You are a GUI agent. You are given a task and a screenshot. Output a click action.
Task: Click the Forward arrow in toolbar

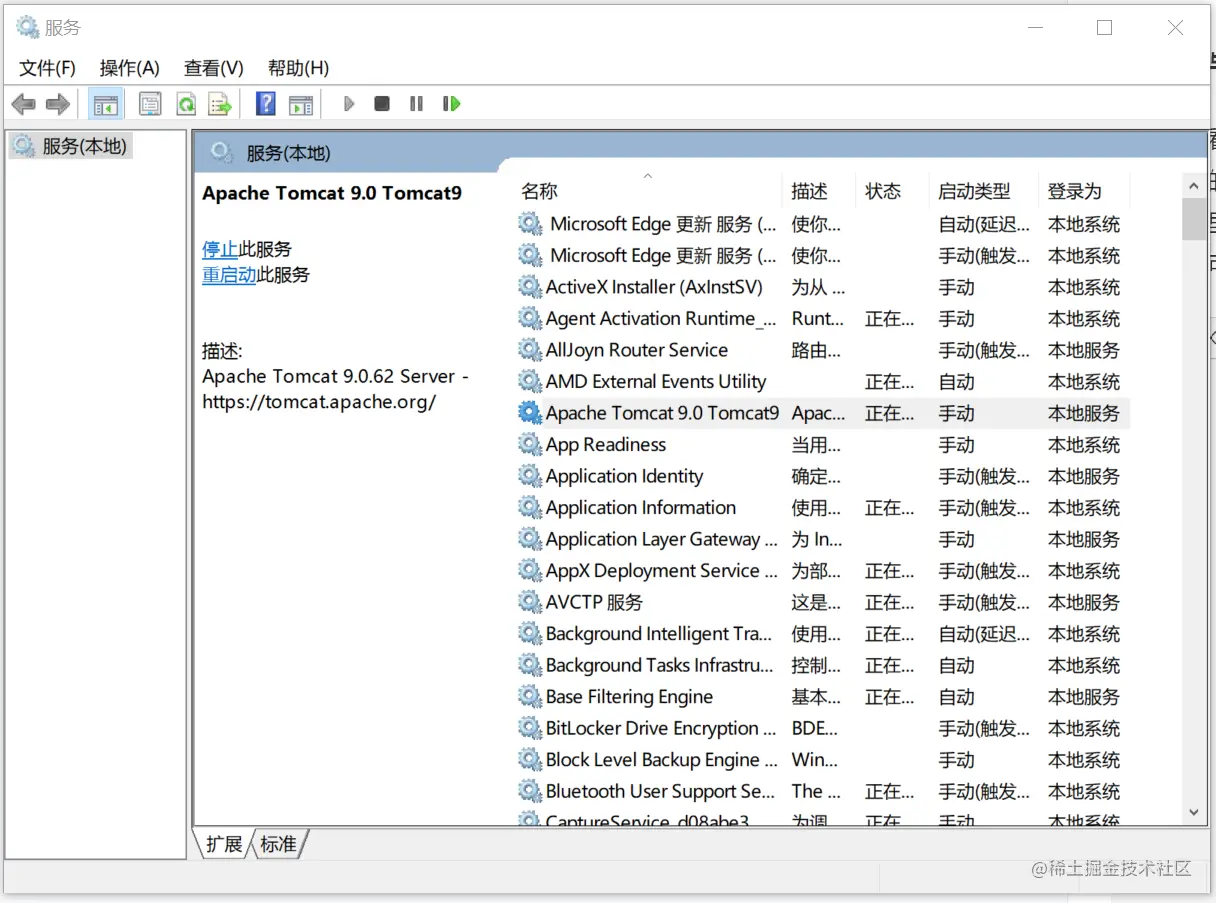(x=58, y=103)
